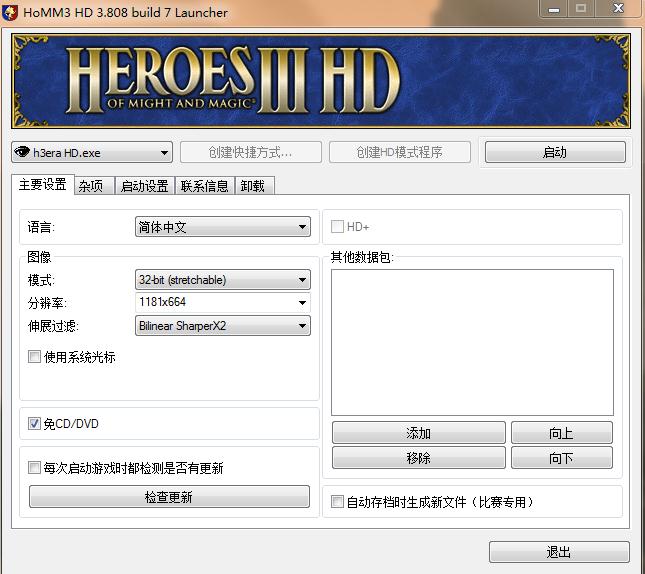
Task: Switch to the 联系信息 tab
Action: tap(204, 186)
